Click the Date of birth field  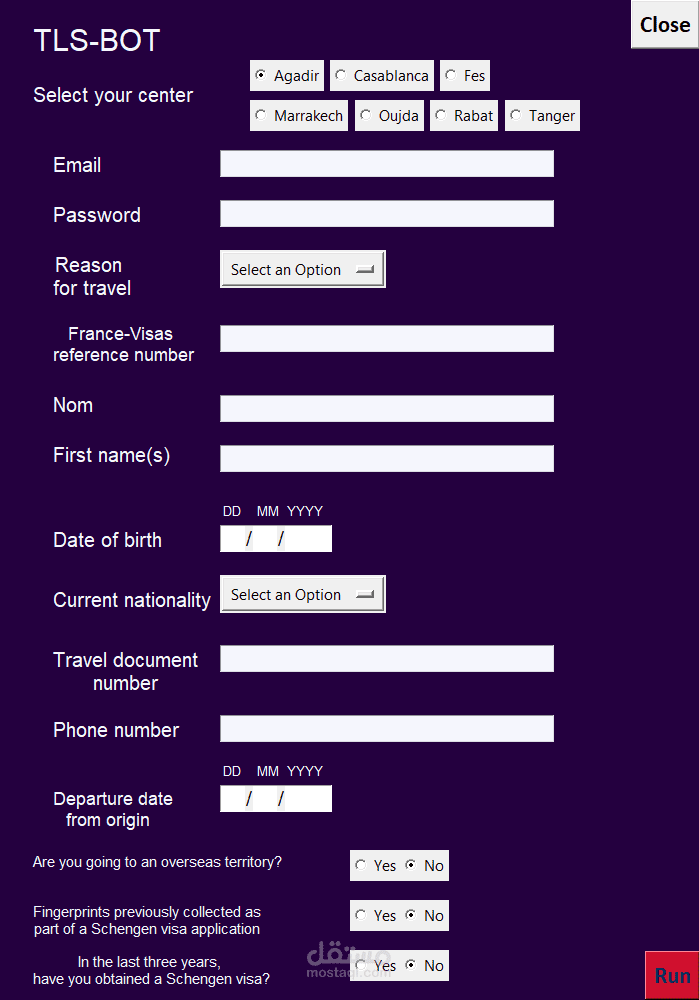[x=275, y=539]
